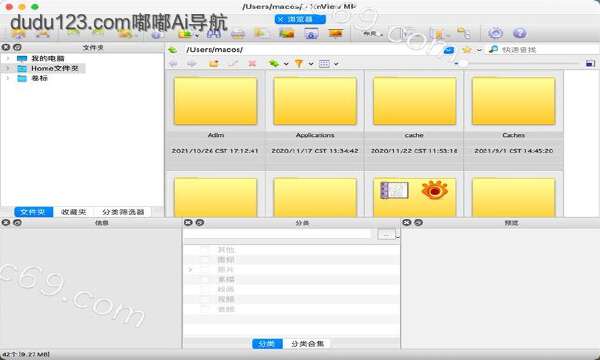Viewport: 600px width, 360px height.
Task: Check the fourth category checkbox in list
Action: 205,280
